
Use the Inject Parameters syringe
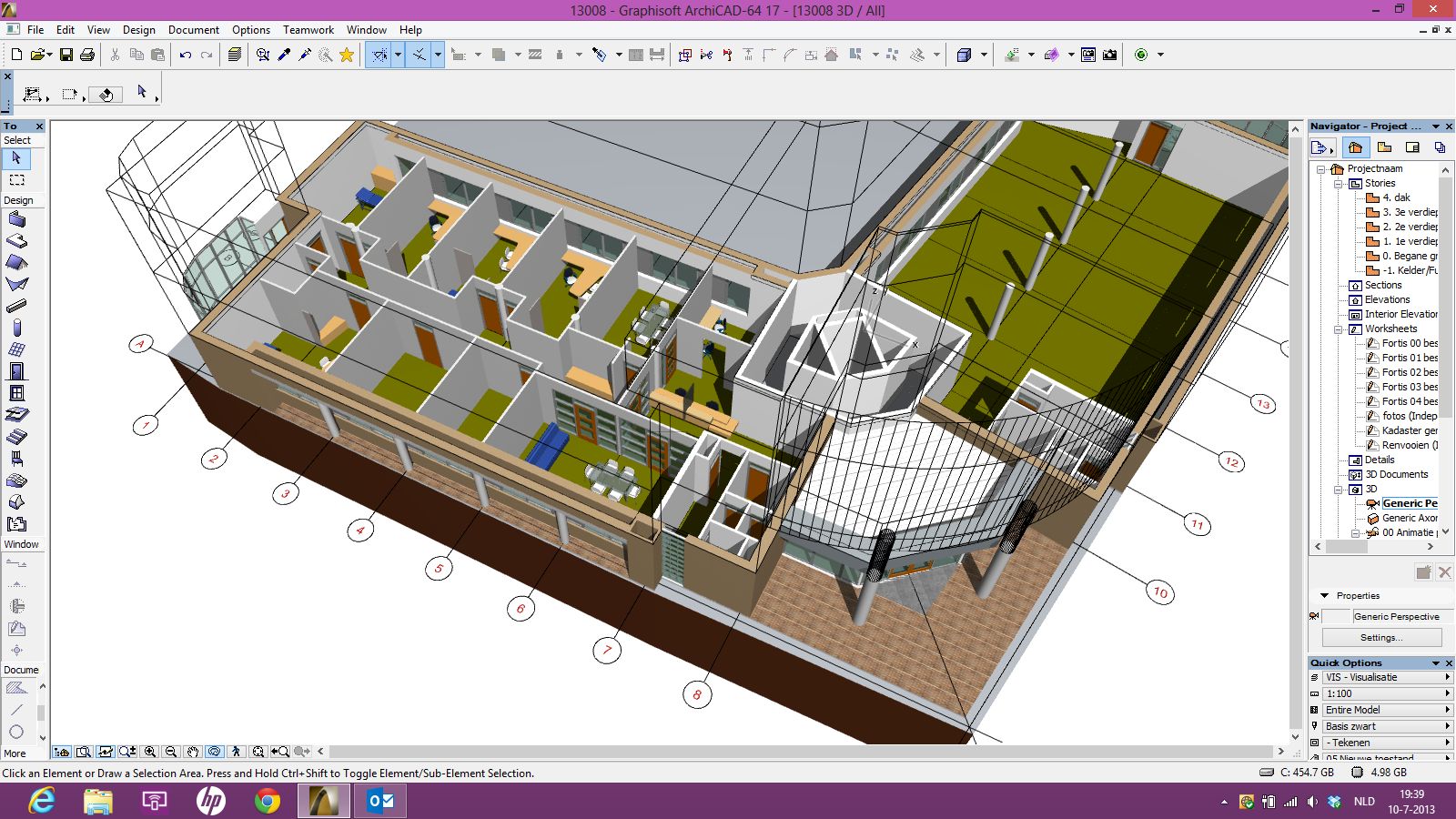tap(305, 55)
